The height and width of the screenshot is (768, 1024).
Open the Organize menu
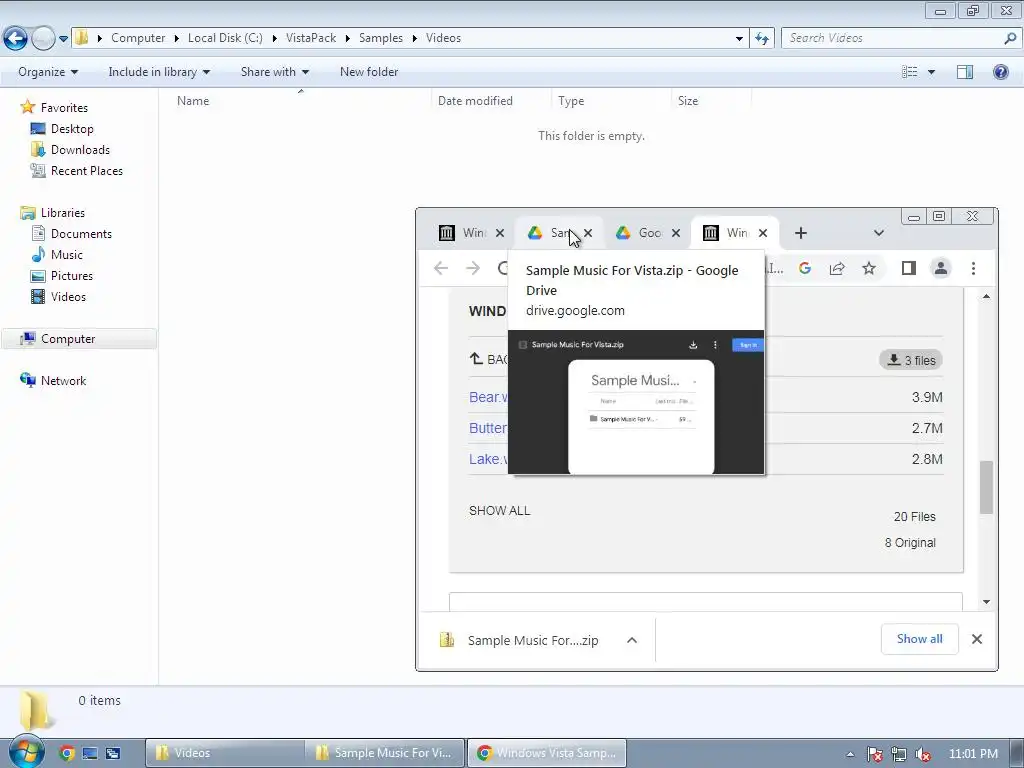tap(48, 72)
